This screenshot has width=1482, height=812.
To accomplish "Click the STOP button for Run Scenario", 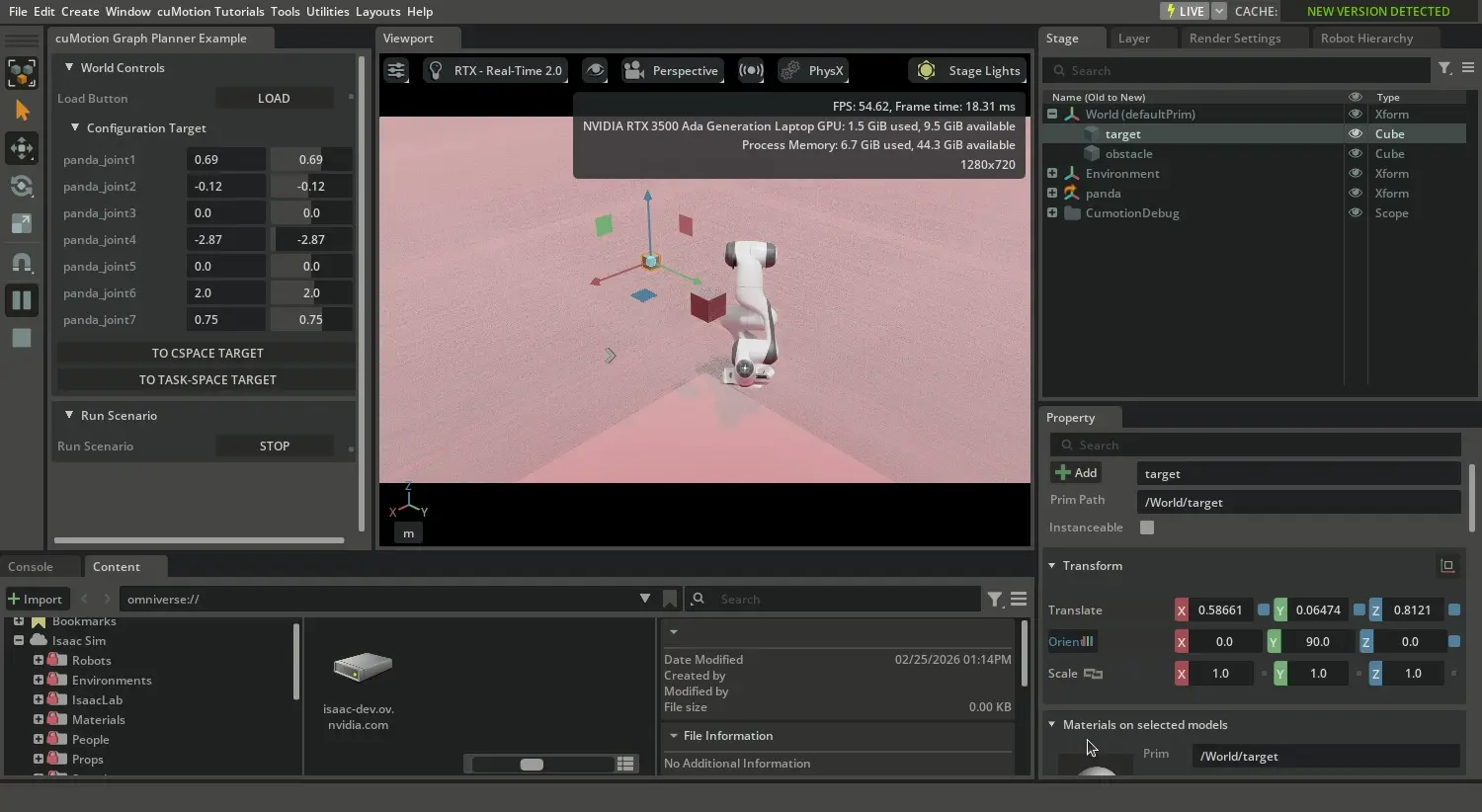I will coord(275,447).
